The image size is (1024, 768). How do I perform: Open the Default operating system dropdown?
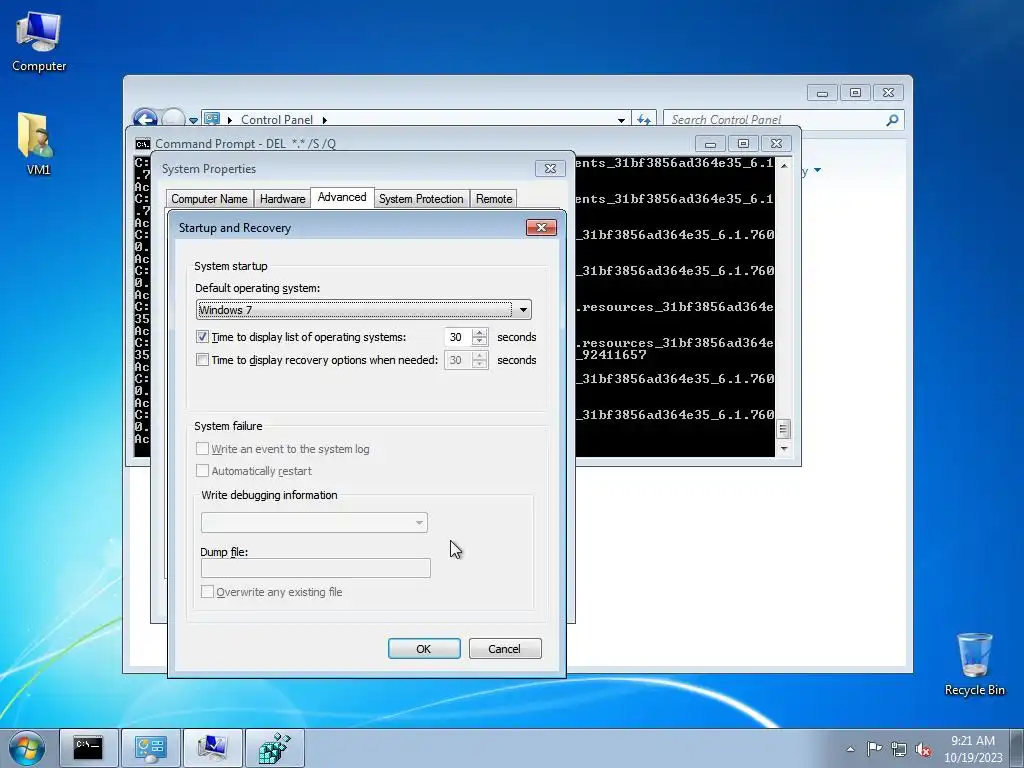coord(364,310)
